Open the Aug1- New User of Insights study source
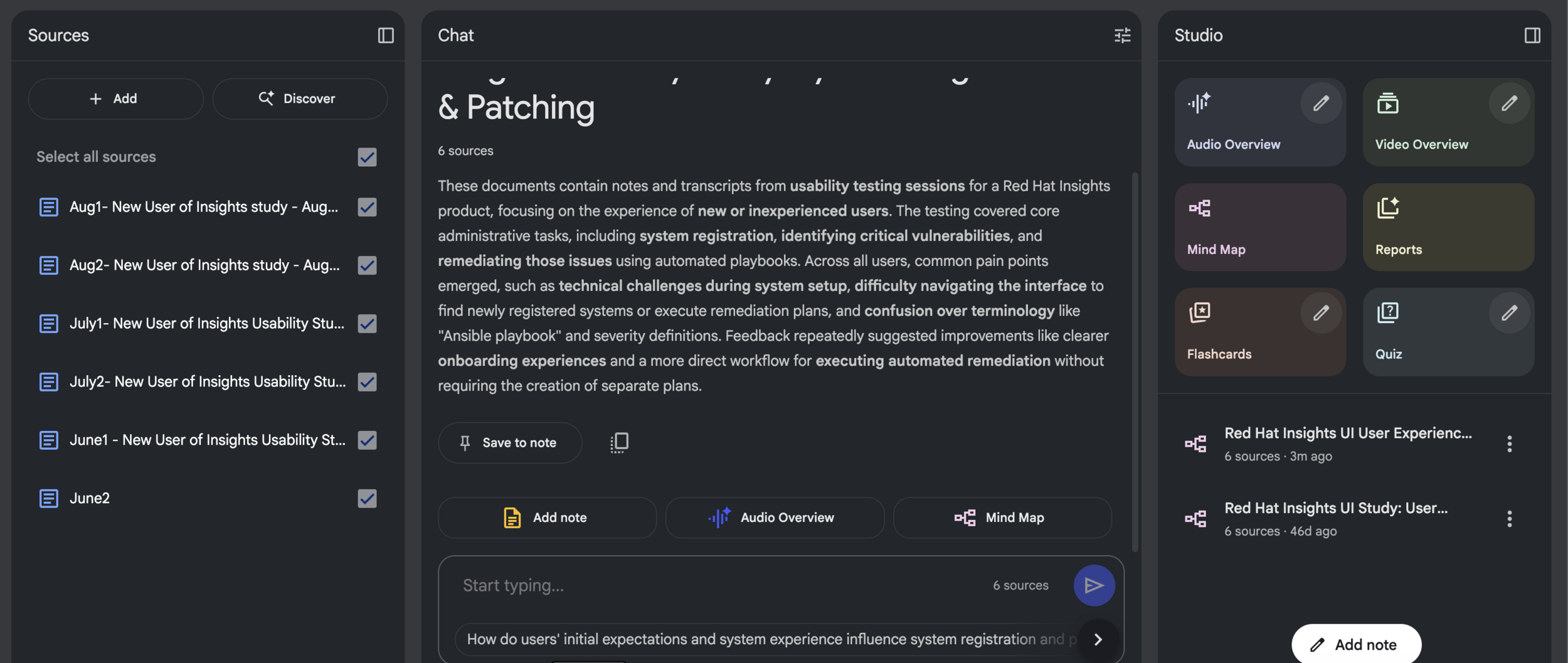This screenshot has height=663, width=1568. coord(204,207)
